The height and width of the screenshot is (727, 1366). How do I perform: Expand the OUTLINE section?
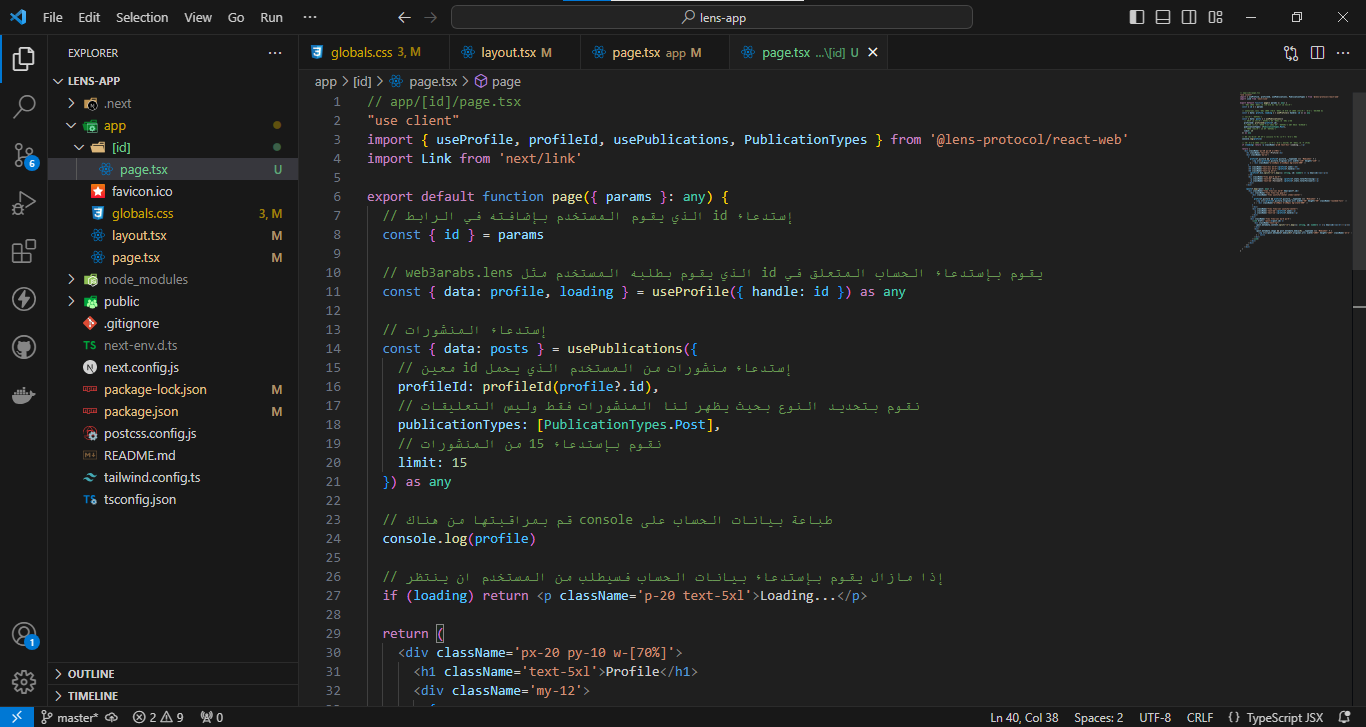pyautogui.click(x=91, y=674)
